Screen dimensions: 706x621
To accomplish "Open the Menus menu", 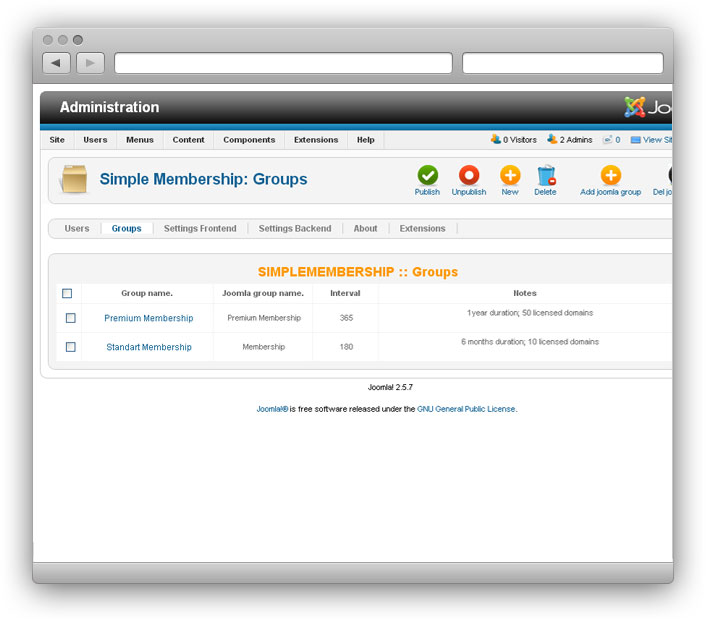I will tap(140, 140).
